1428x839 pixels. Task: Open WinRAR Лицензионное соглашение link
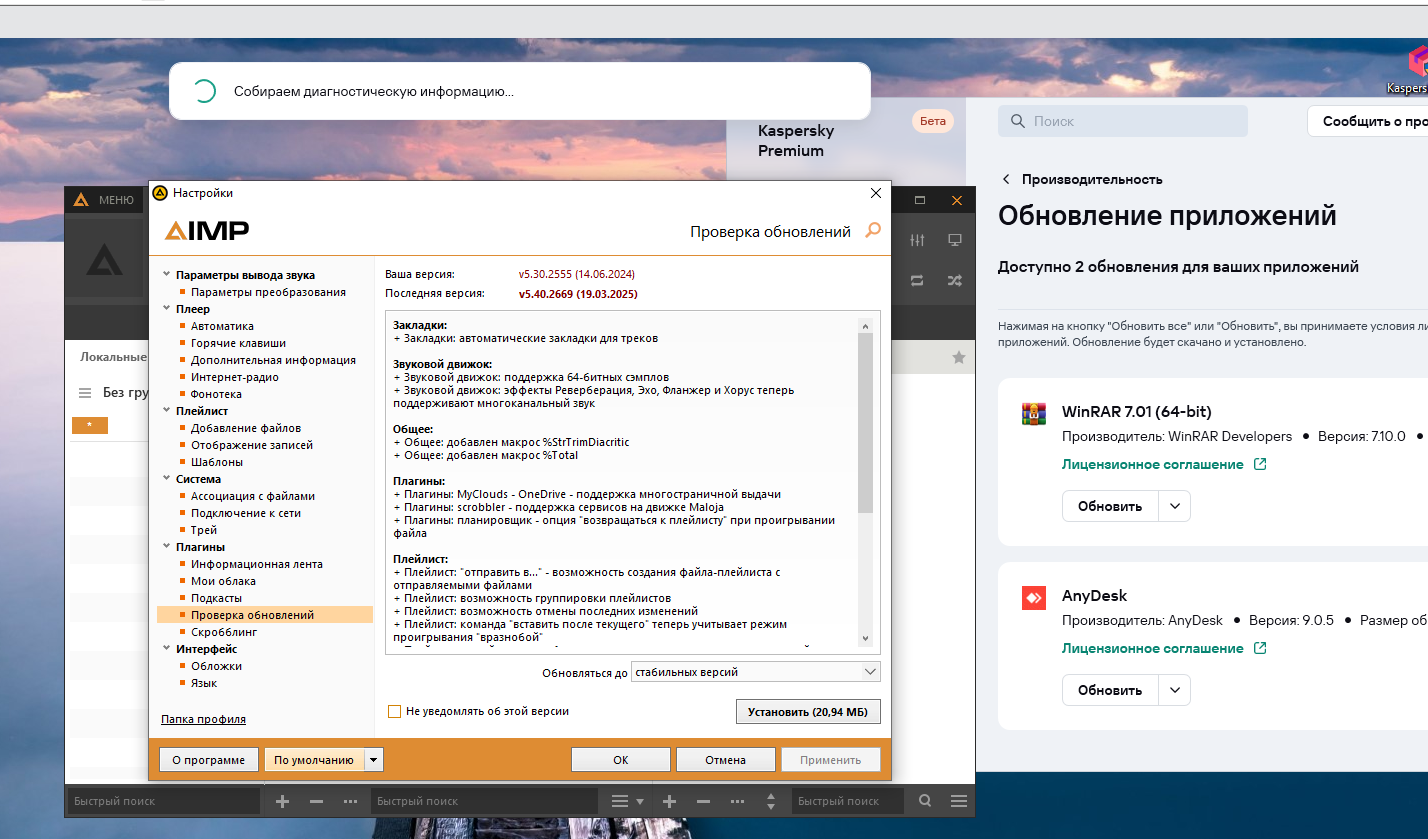click(x=1152, y=464)
